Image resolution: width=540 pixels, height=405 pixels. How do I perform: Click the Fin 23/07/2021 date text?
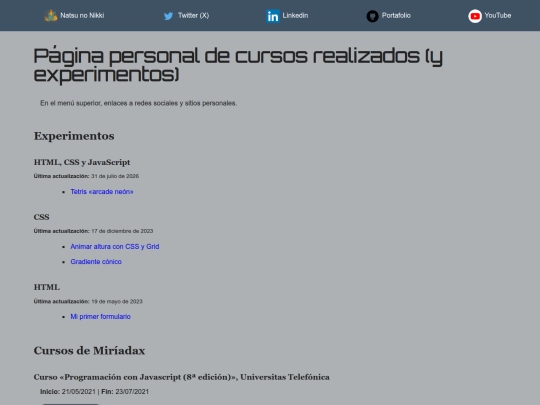click(125, 392)
